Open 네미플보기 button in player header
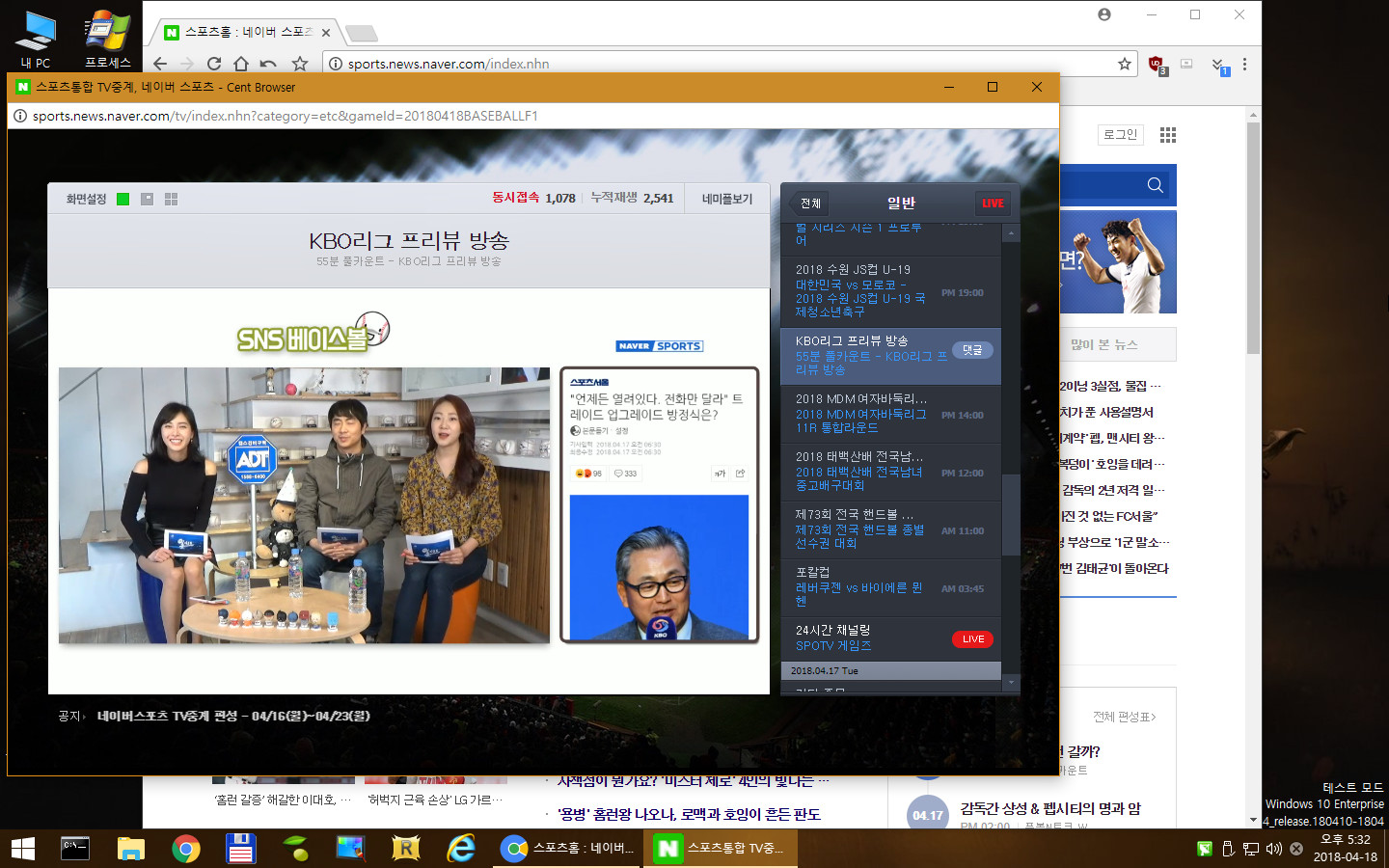1389x868 pixels. [727, 199]
